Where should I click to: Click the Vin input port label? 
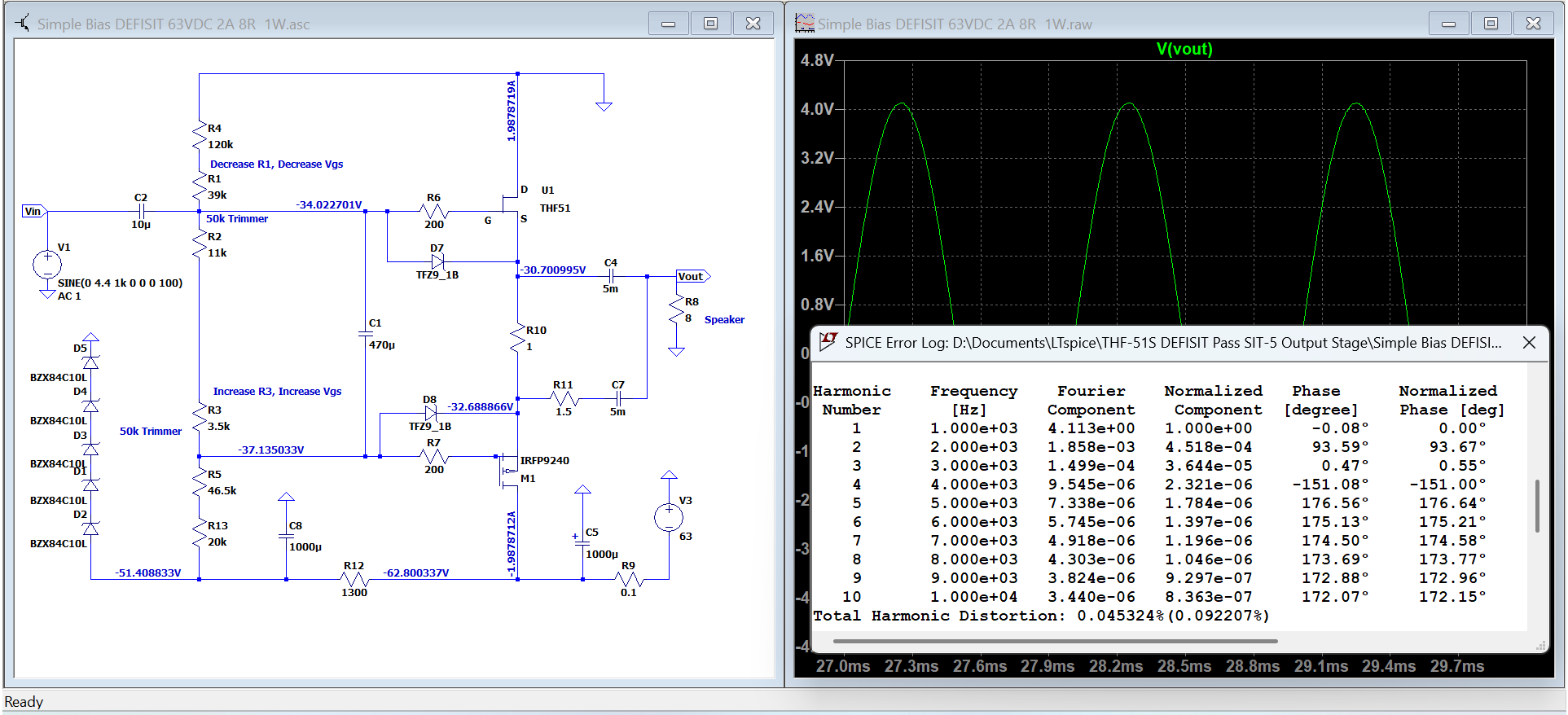[x=33, y=211]
